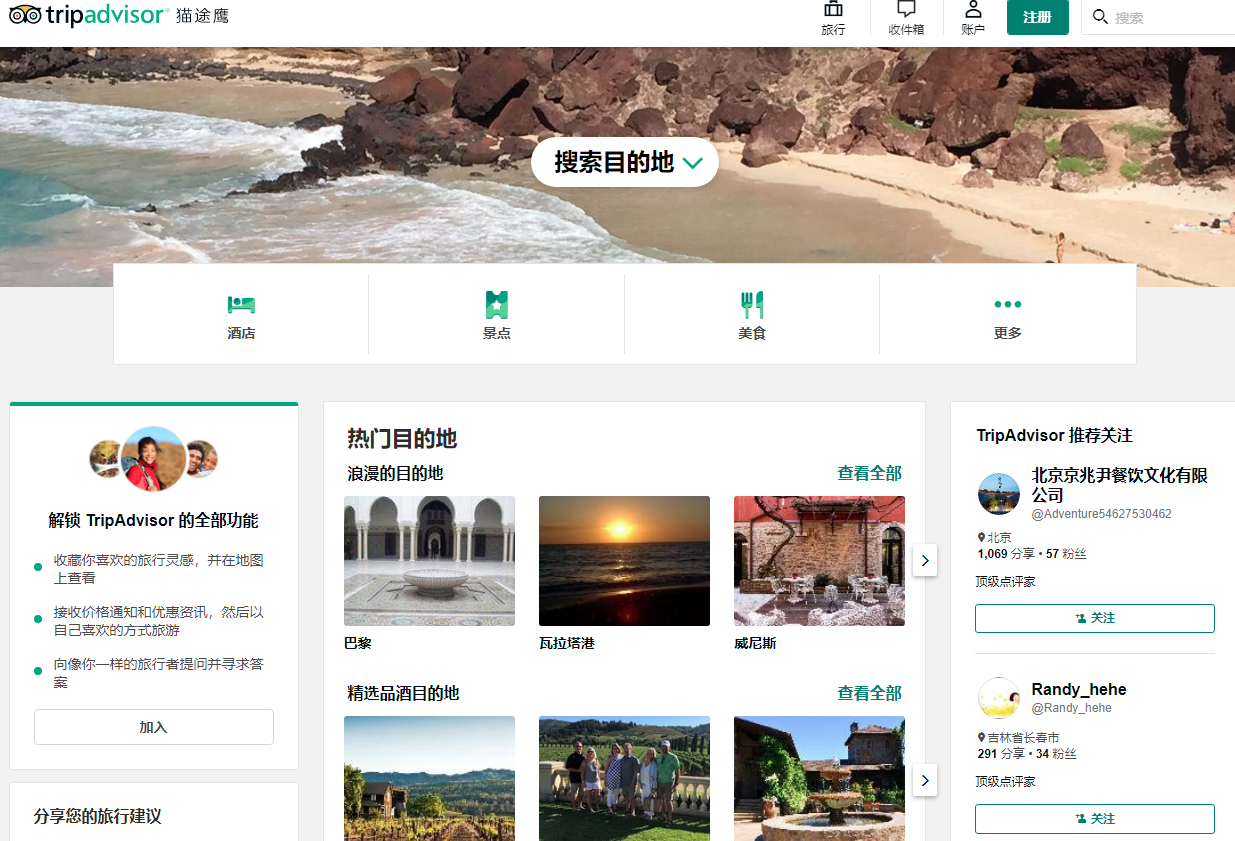Open 查看全部 for 精选品酒目的地
Screen dimensions: 1235x841
869,693
